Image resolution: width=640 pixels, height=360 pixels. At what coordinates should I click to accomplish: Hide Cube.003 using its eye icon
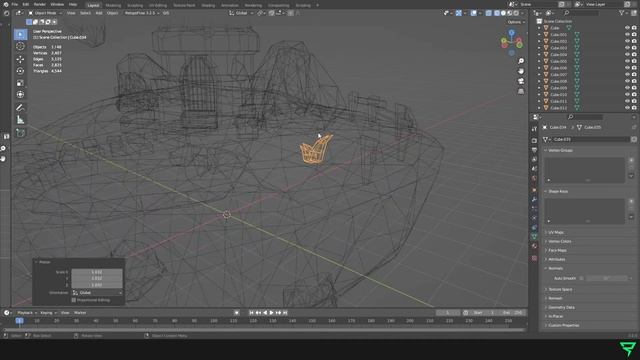[627, 48]
